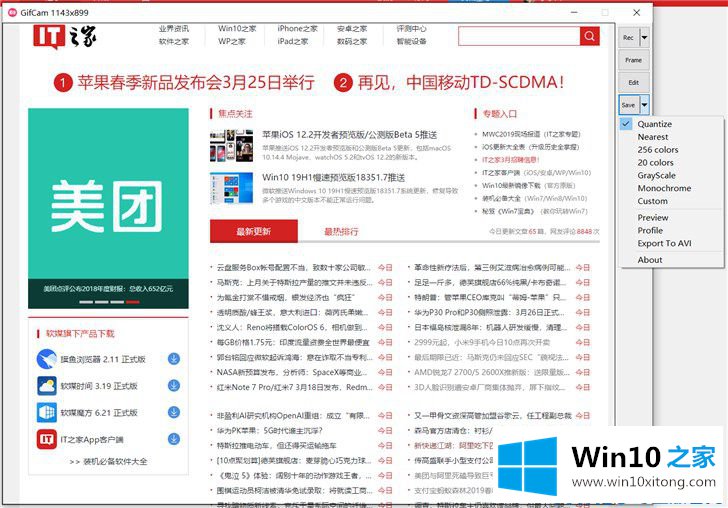The image size is (728, 508).
Task: Open iPhone之家 navigation link
Action: click(x=297, y=29)
